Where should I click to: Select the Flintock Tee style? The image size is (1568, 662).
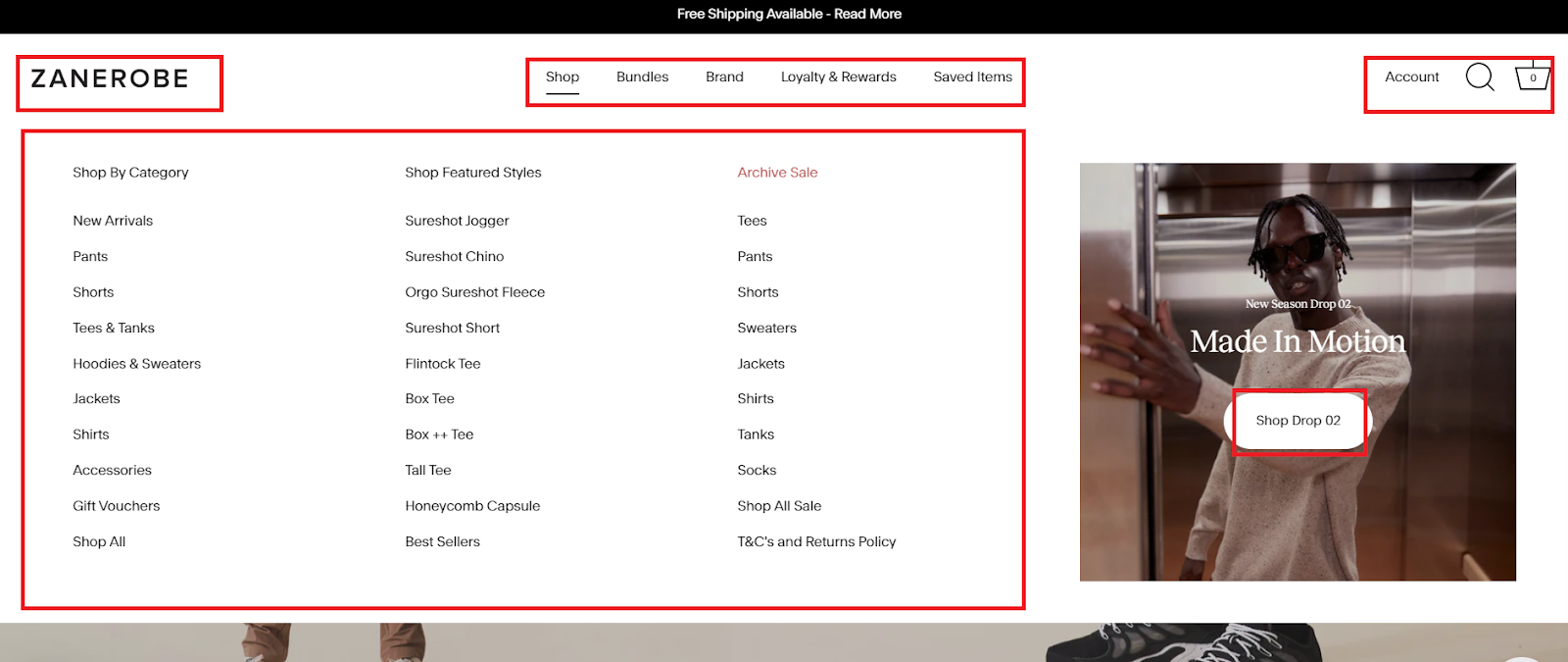(x=443, y=363)
